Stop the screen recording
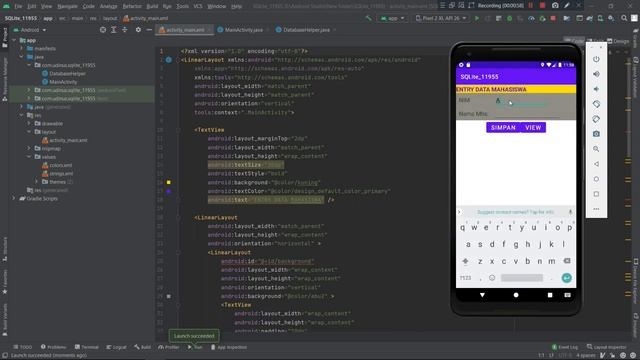 (542, 6)
